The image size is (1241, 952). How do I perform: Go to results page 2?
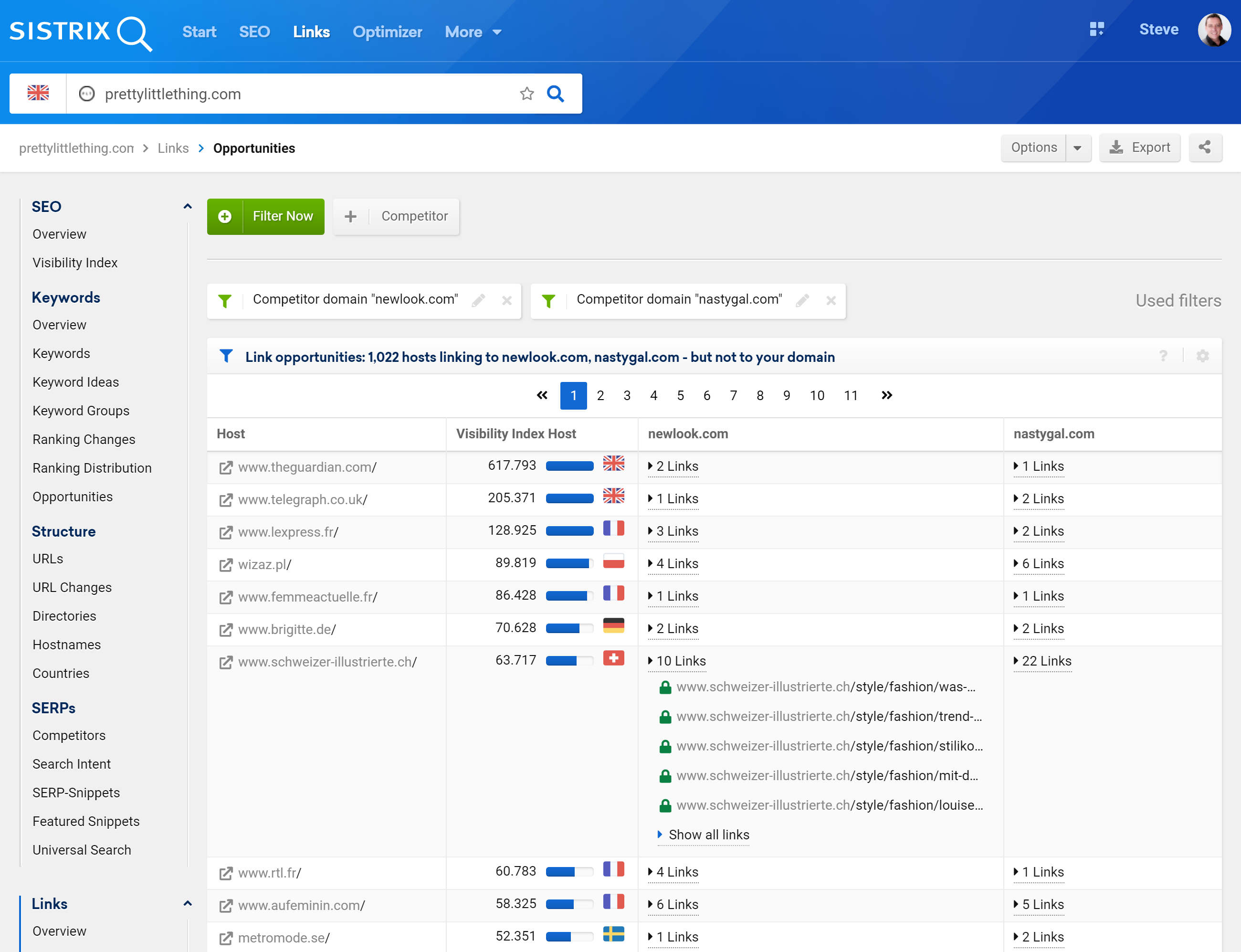(x=600, y=395)
